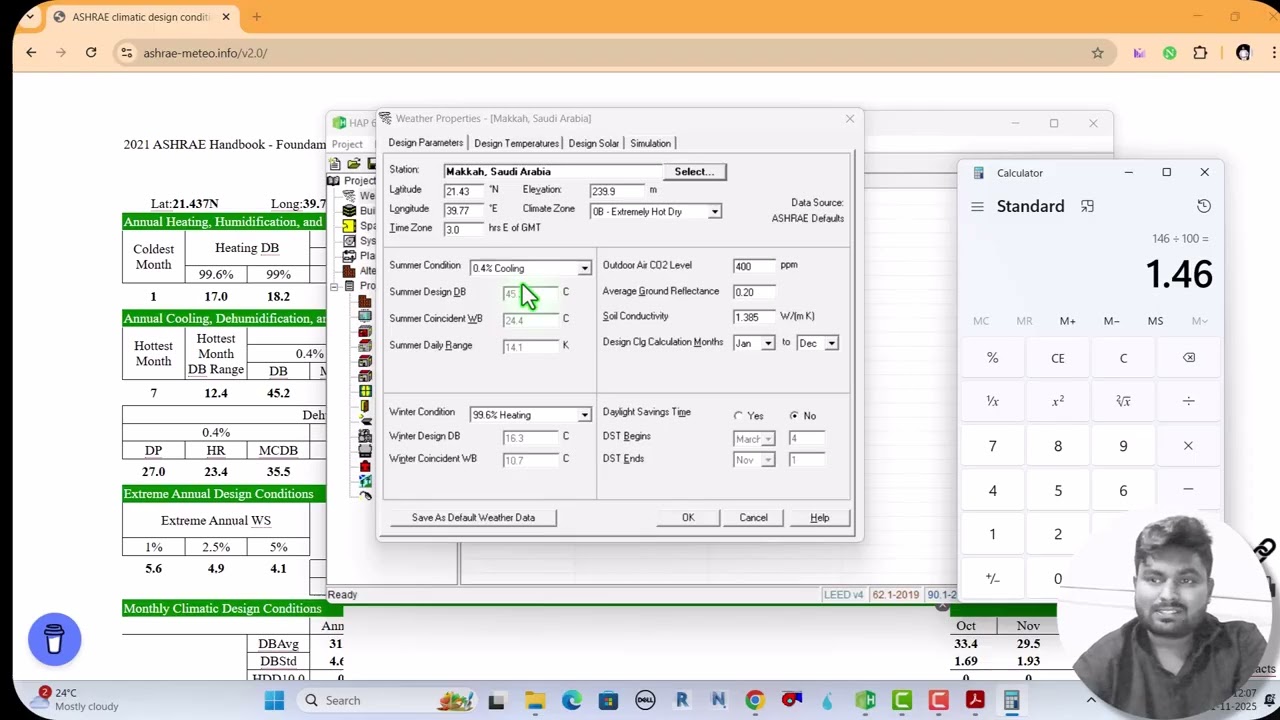Viewport: 1280px width, 720px height.
Task: Click Save As Default Weather Data
Action: 473,518
